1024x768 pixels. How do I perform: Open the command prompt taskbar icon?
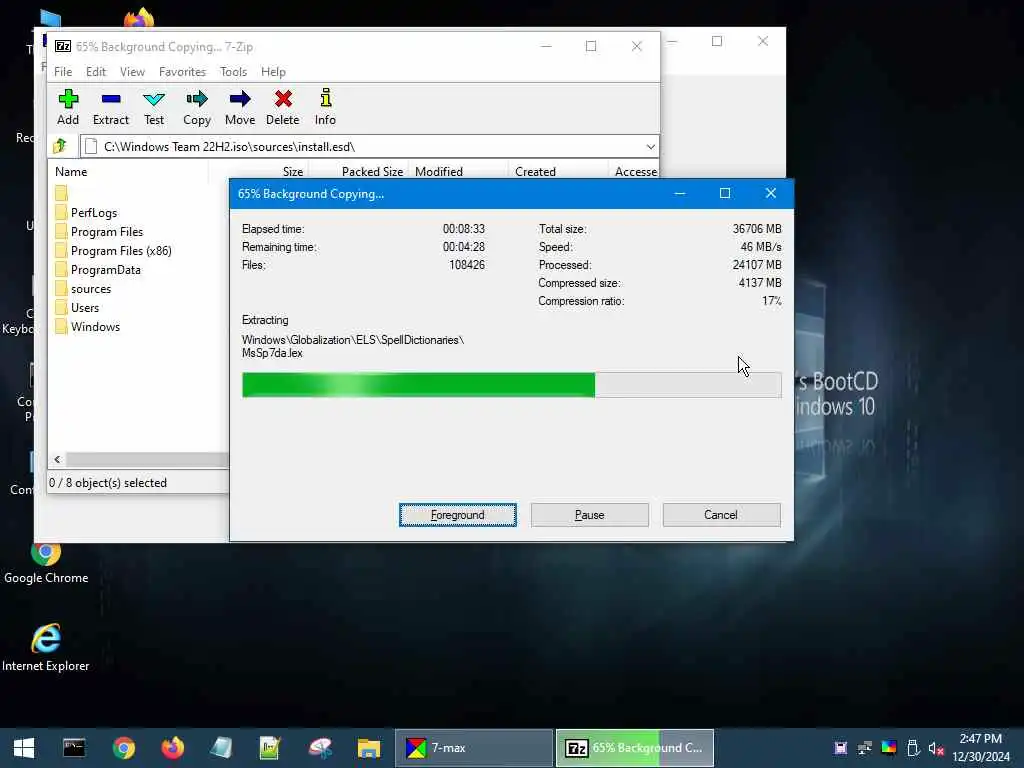point(74,748)
